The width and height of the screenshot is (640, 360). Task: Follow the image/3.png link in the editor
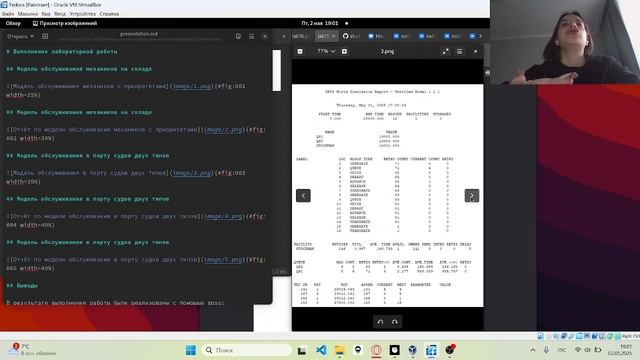point(192,173)
